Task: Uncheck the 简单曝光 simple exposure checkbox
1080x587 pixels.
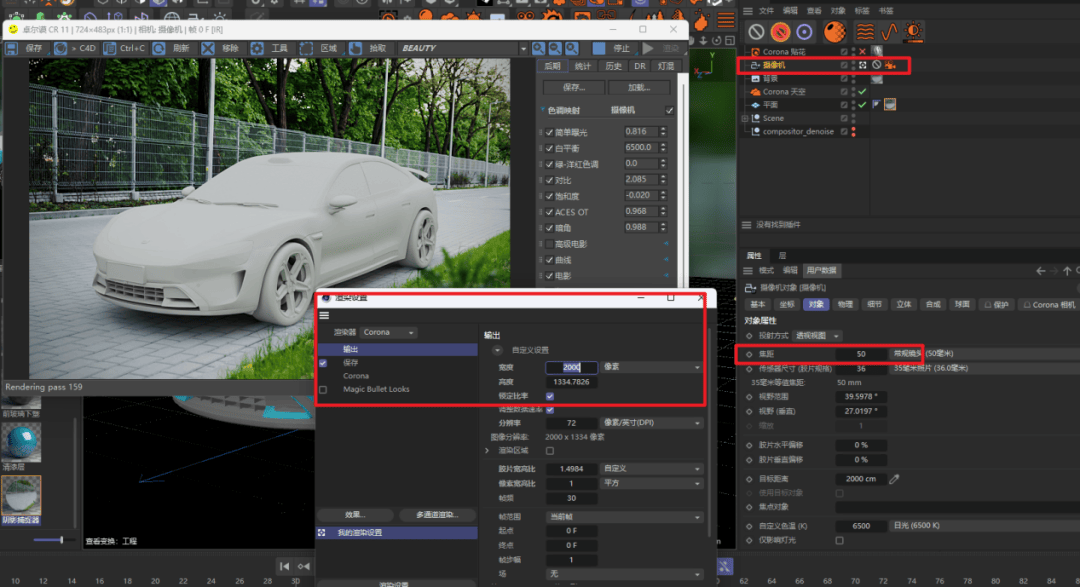Action: click(x=549, y=132)
